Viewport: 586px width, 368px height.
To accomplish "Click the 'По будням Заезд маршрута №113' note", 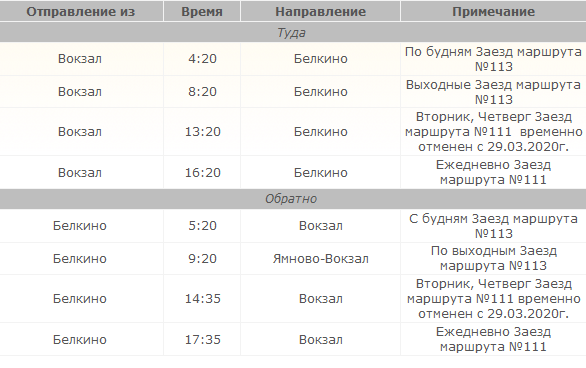I will click(493, 59).
